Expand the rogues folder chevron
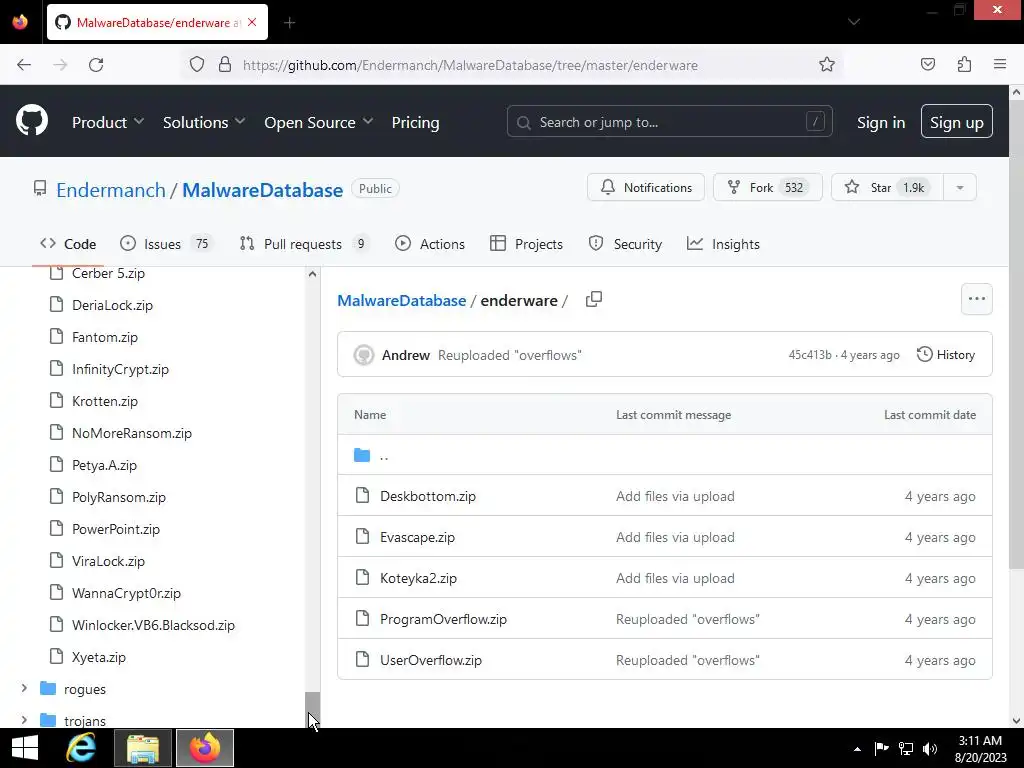Screen dimensions: 1024x768 (x=24, y=688)
